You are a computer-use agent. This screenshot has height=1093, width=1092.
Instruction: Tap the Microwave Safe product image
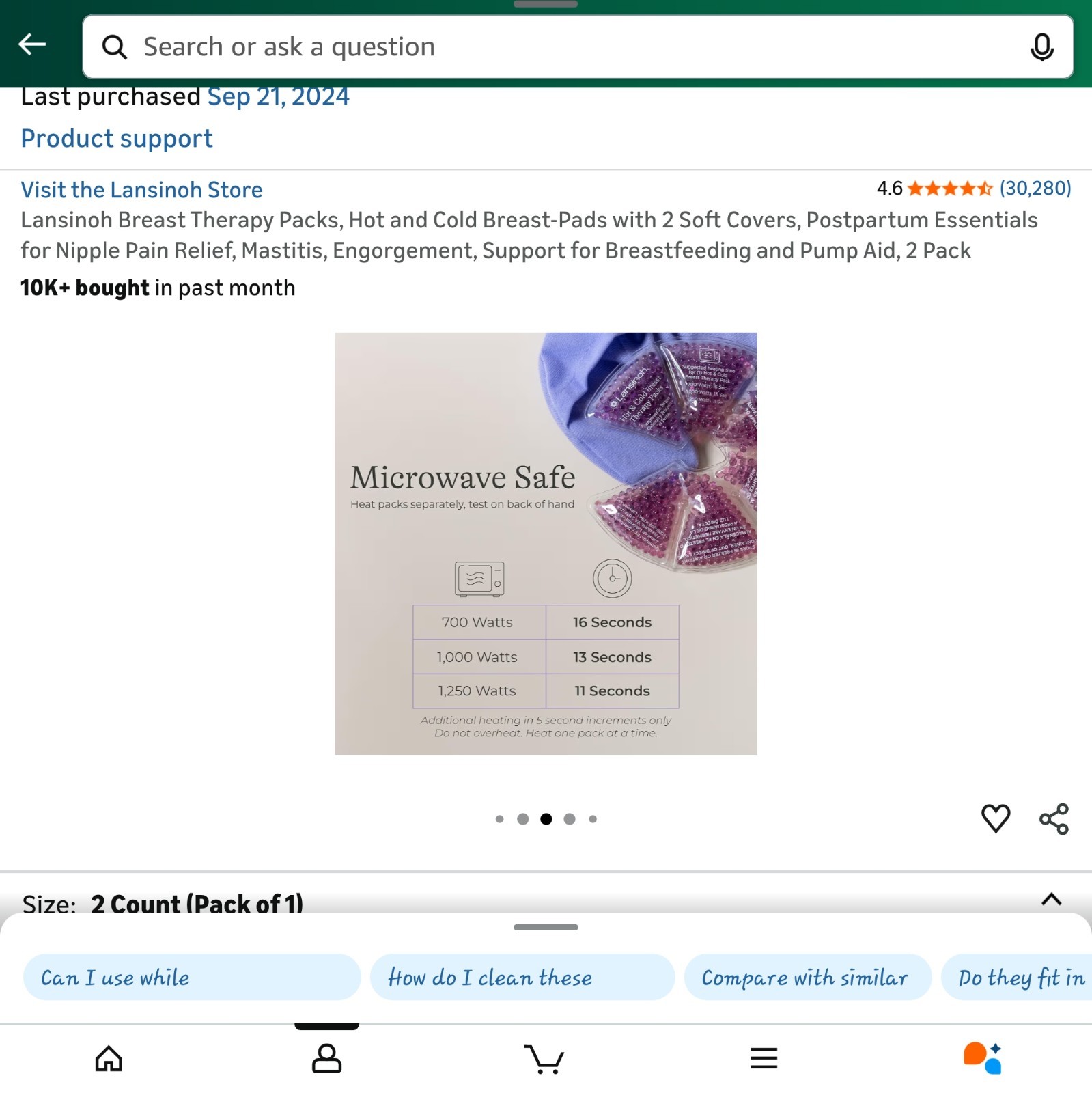click(x=546, y=544)
